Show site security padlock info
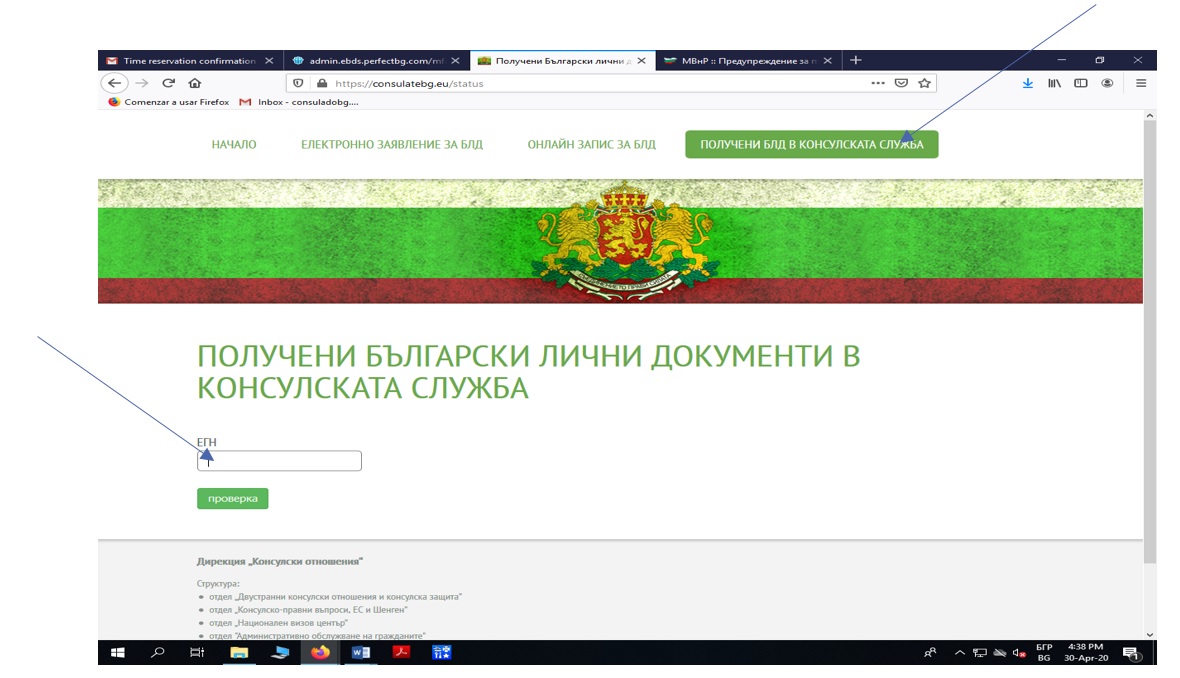 pyautogui.click(x=322, y=84)
